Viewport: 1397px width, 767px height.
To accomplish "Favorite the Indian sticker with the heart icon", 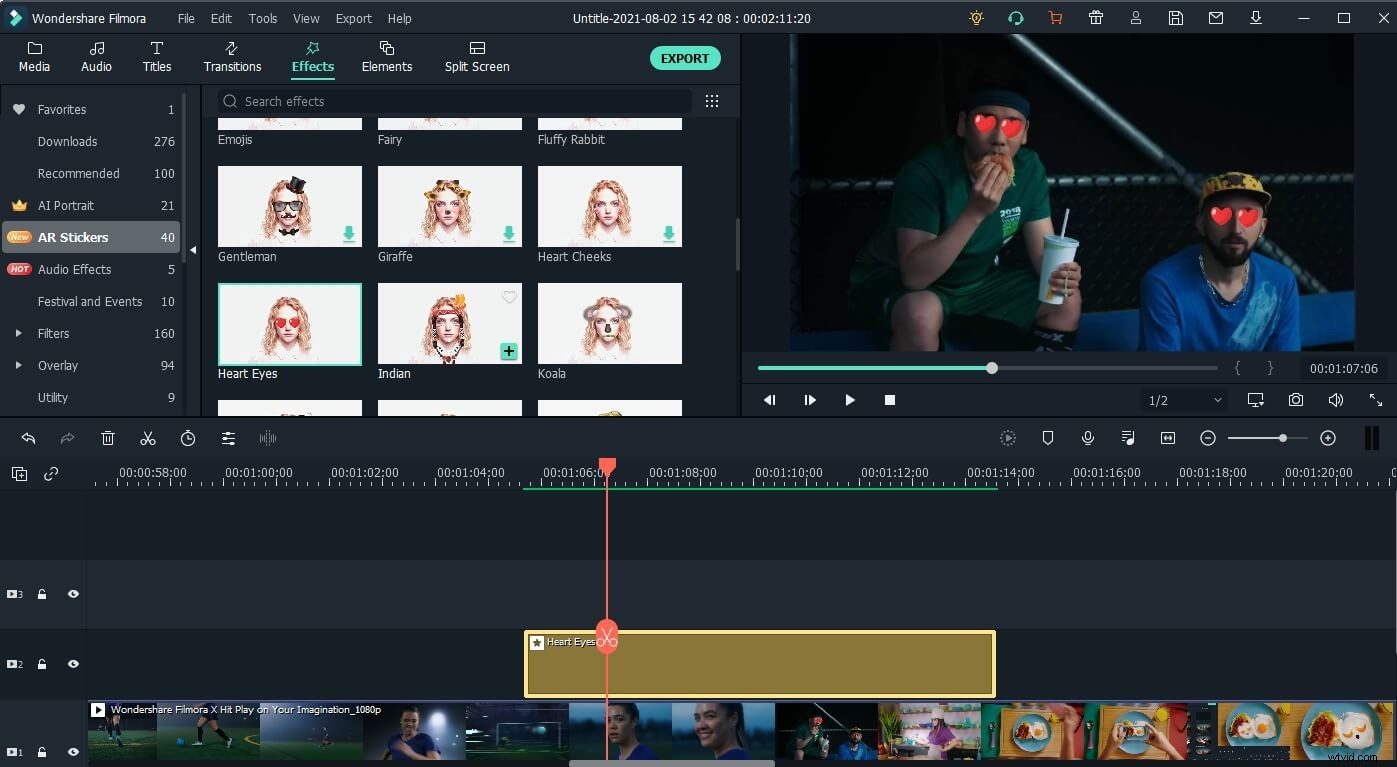I will tap(509, 296).
